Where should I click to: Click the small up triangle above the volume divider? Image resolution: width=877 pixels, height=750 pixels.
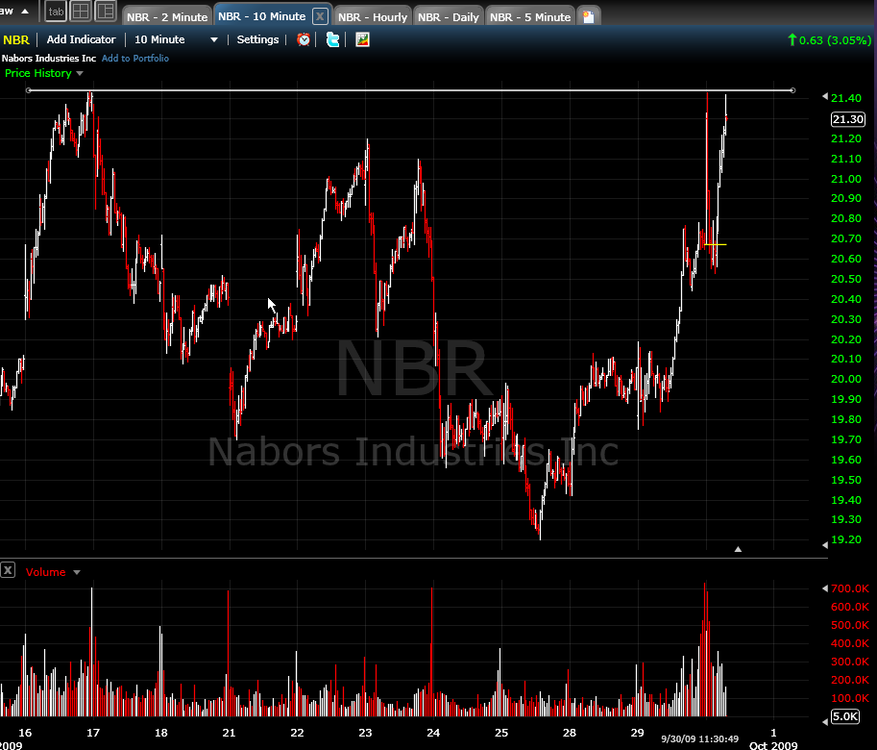pos(738,549)
